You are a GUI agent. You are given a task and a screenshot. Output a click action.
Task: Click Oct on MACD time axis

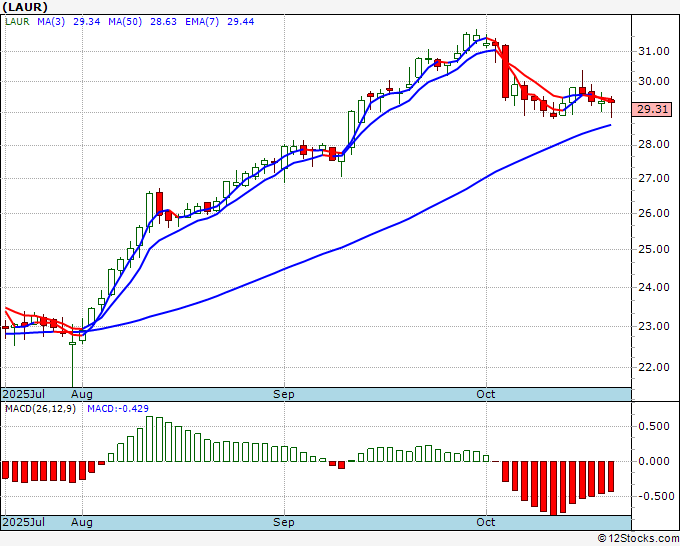pyautogui.click(x=485, y=522)
